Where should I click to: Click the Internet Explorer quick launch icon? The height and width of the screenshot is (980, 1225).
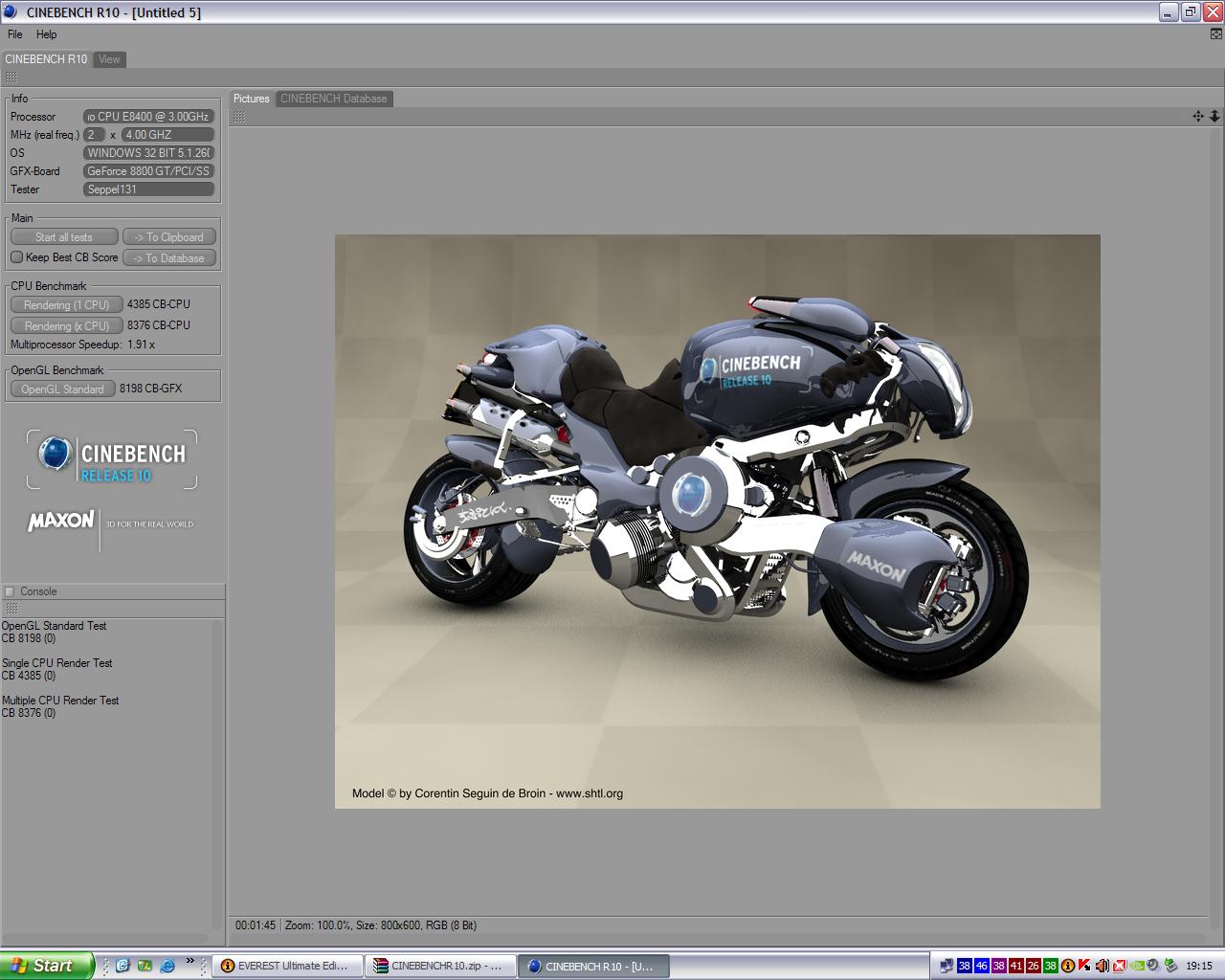tap(167, 966)
